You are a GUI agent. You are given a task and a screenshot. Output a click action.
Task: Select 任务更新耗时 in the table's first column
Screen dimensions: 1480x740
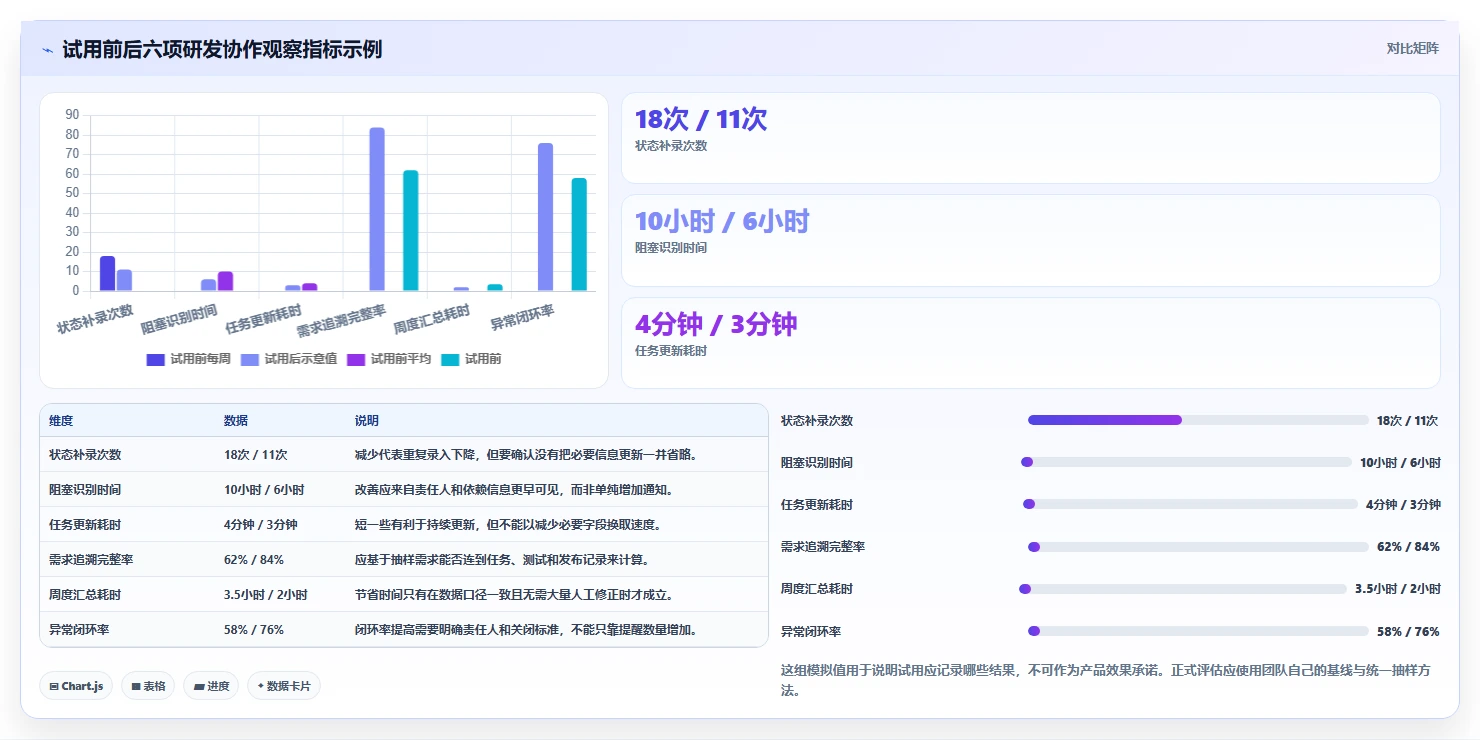coord(85,524)
